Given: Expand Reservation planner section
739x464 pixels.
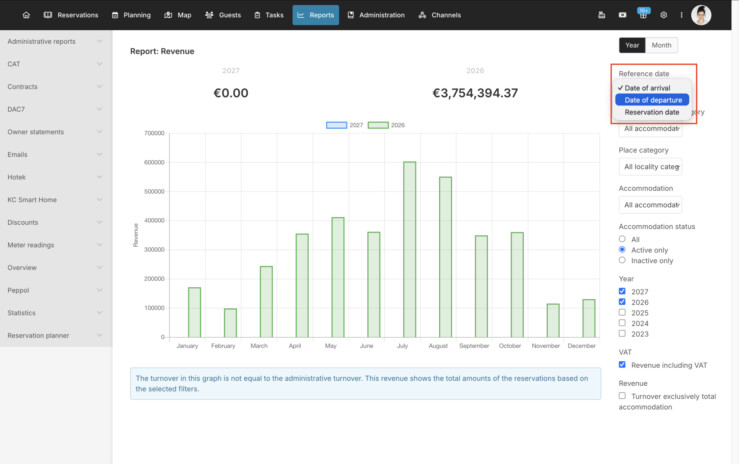Looking at the screenshot, I should [x=56, y=335].
